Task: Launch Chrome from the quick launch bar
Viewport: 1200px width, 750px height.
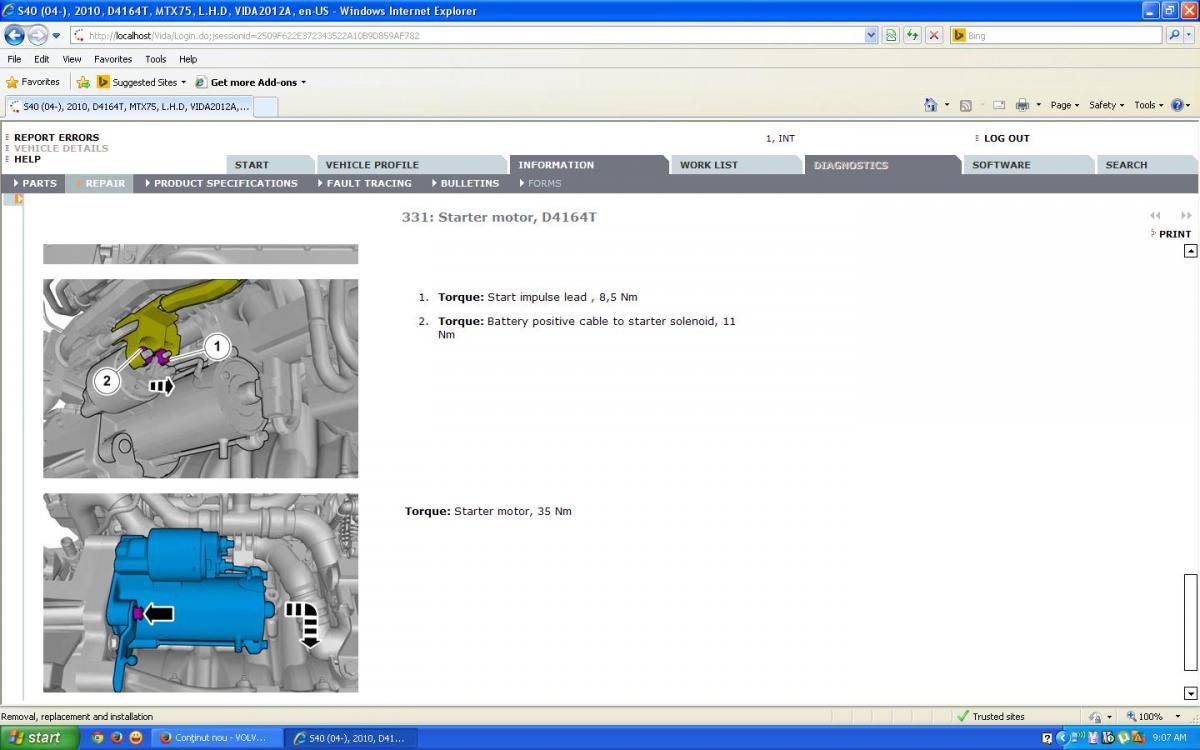Action: pyautogui.click(x=98, y=738)
